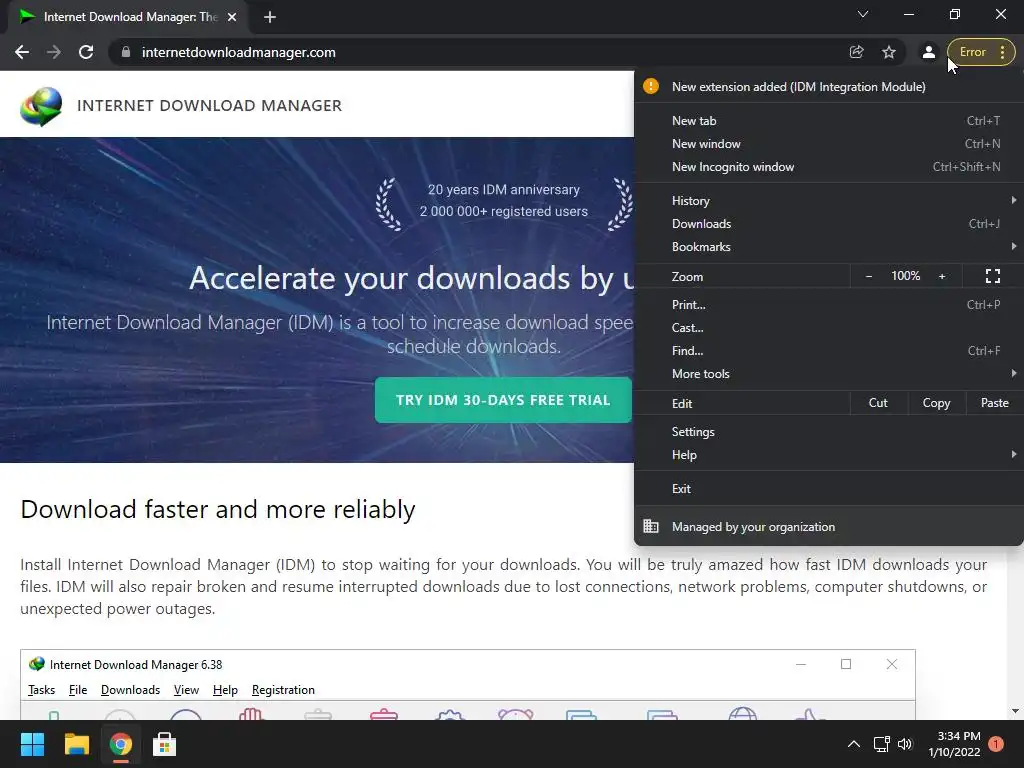The height and width of the screenshot is (768, 1024).
Task: Click the page scrollbar down arrow
Action: click(x=1015, y=711)
